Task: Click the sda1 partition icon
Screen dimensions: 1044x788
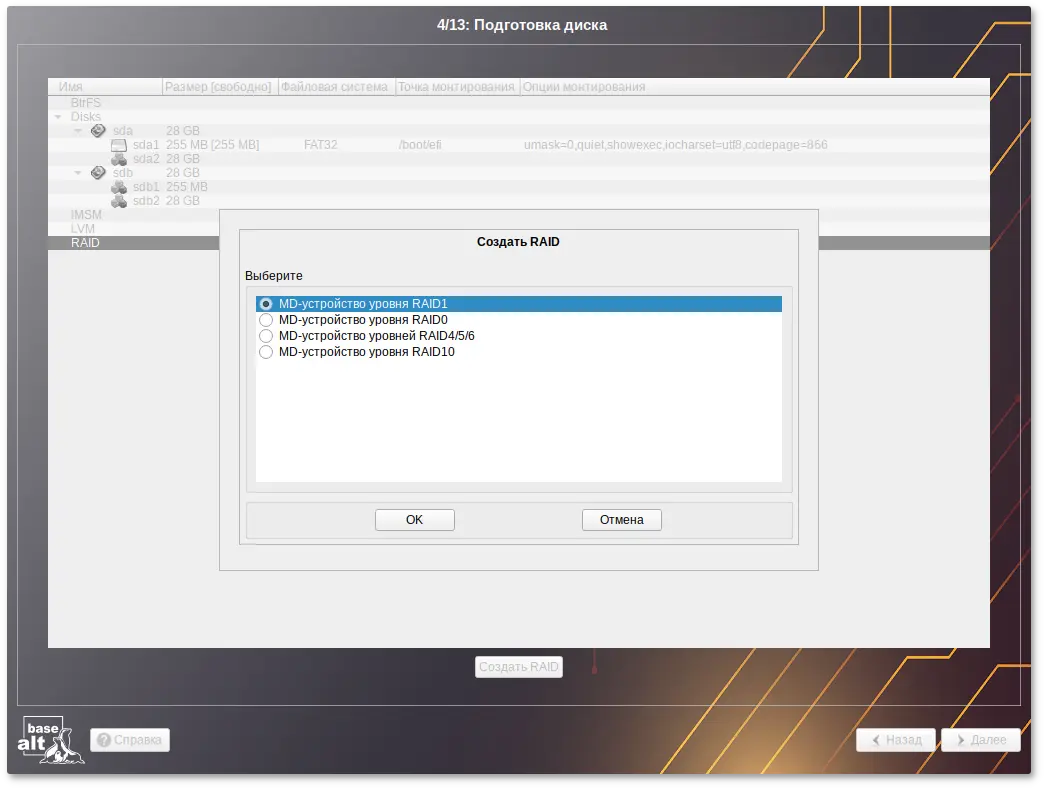Action: [x=119, y=145]
